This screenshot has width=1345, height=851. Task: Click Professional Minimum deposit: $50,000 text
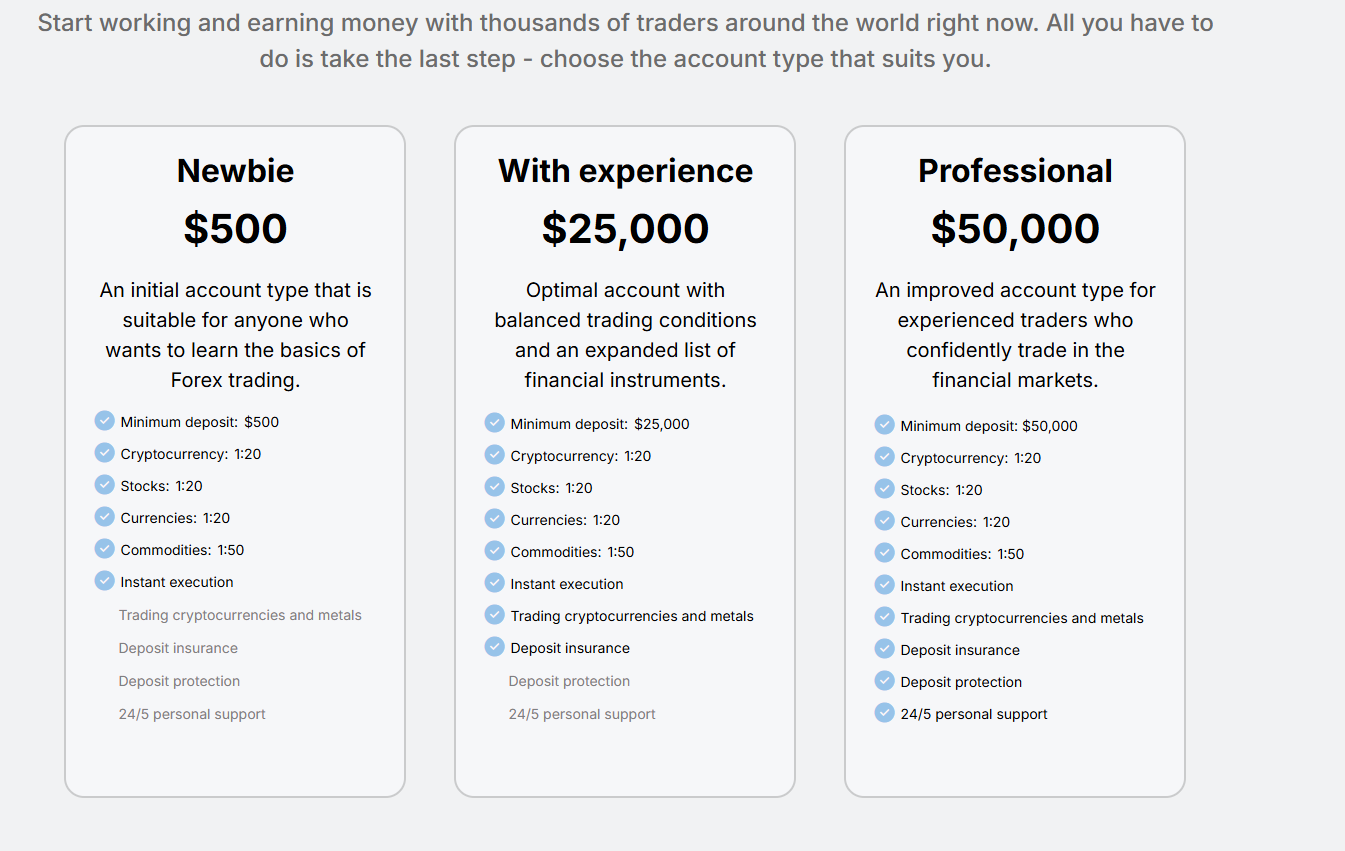click(x=989, y=426)
